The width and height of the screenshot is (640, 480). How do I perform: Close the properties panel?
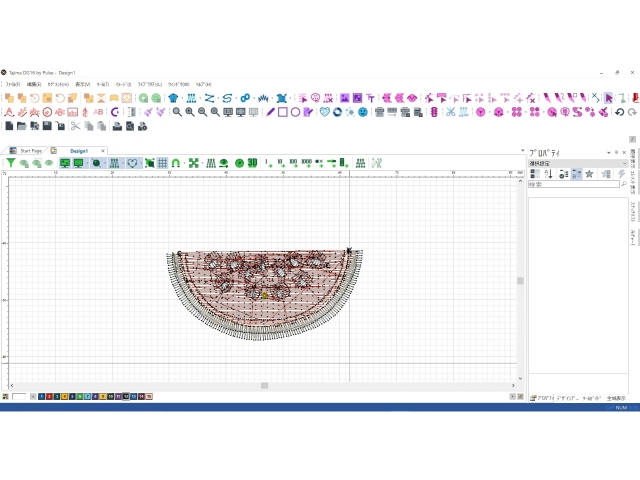624,153
